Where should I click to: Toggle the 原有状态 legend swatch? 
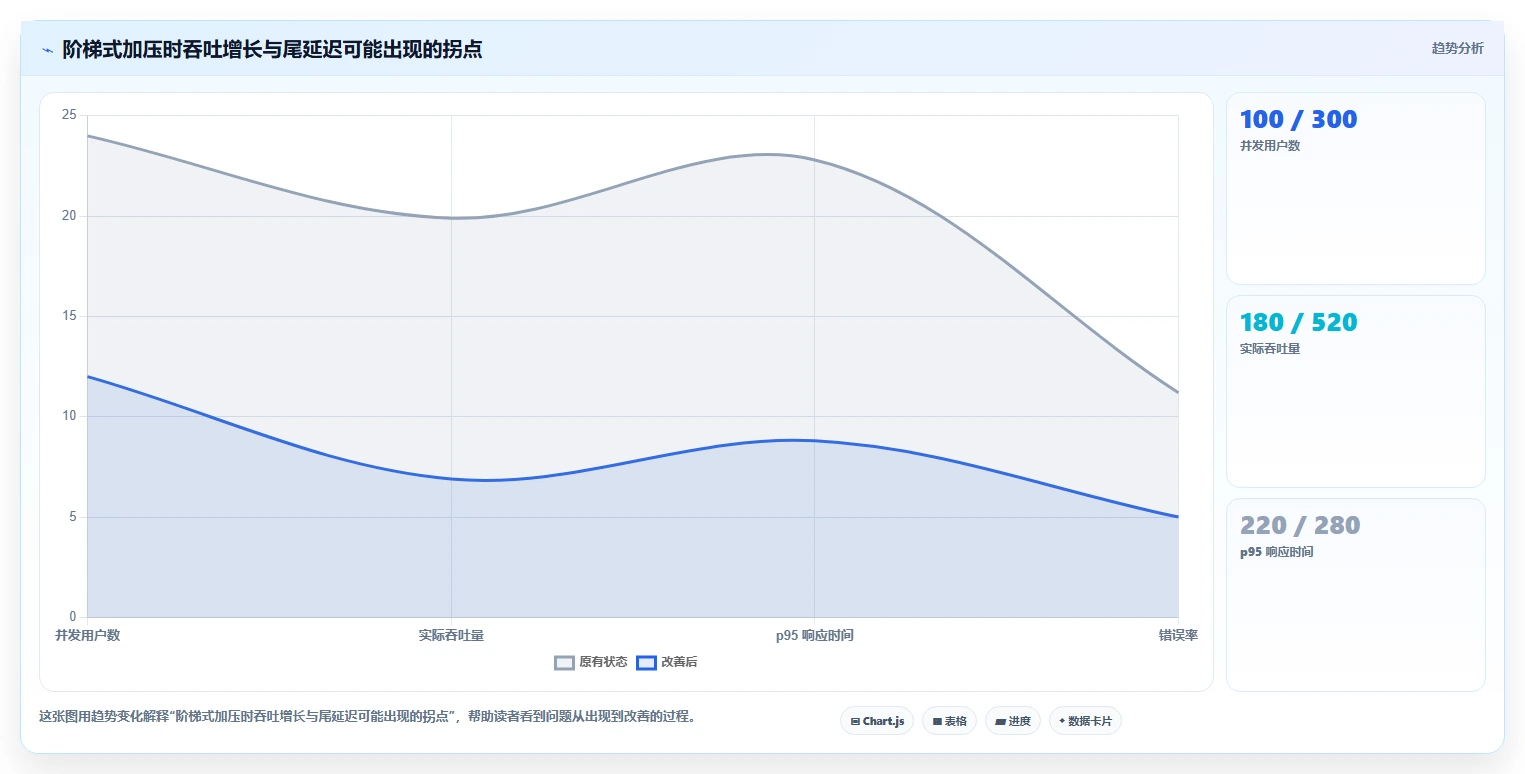pos(565,662)
